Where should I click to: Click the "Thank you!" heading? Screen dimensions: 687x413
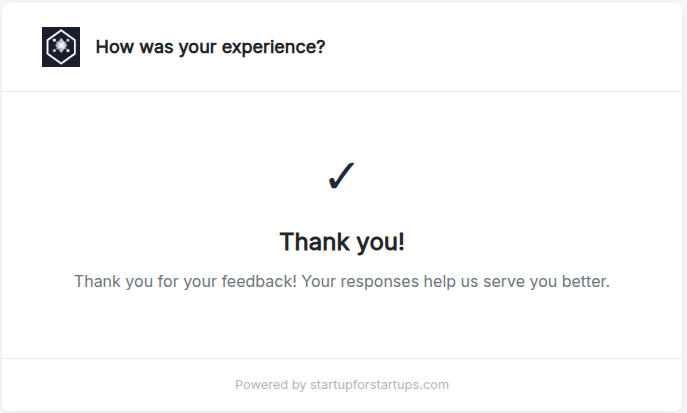[x=342, y=242]
